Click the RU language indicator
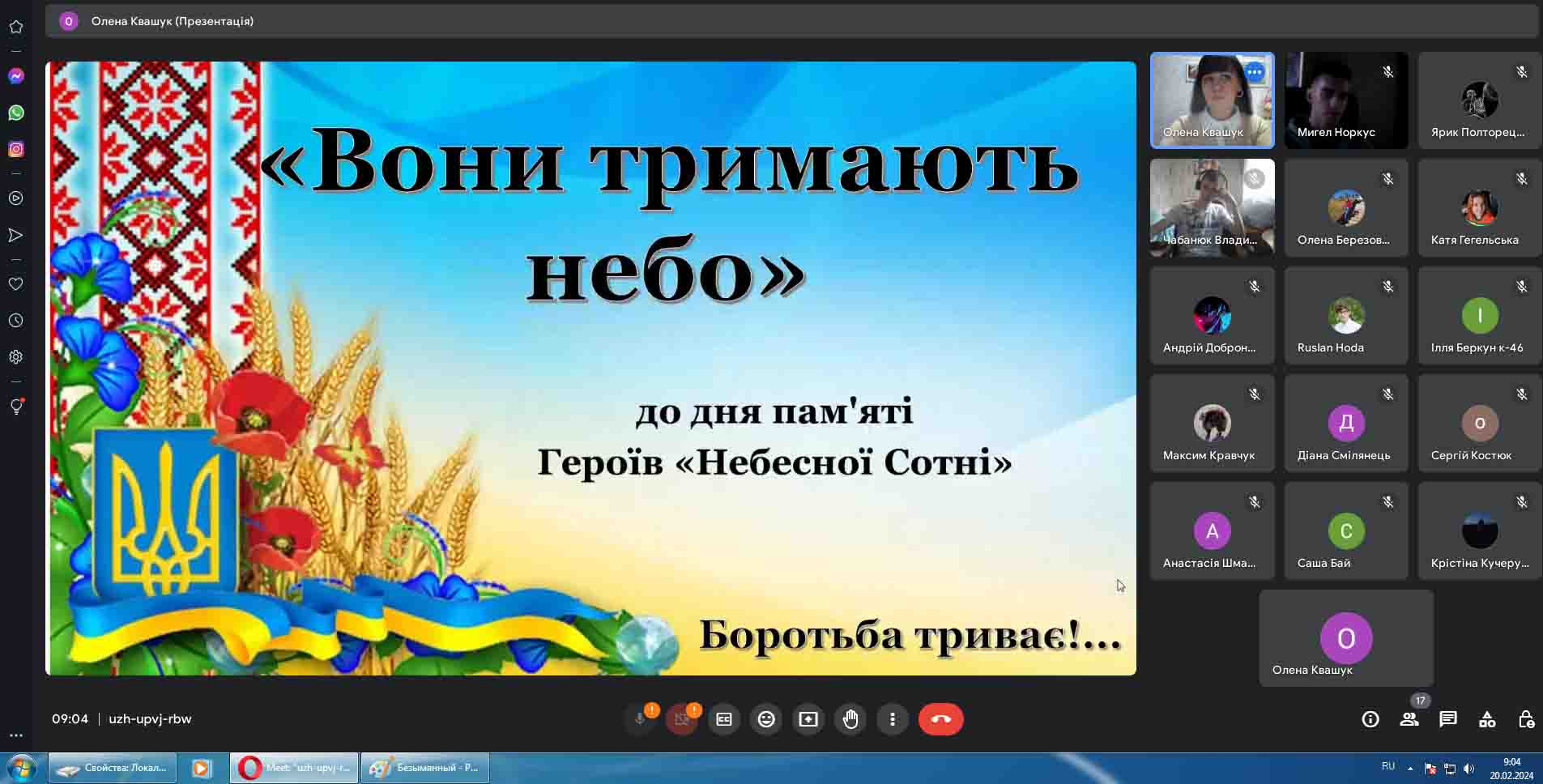 click(1388, 766)
